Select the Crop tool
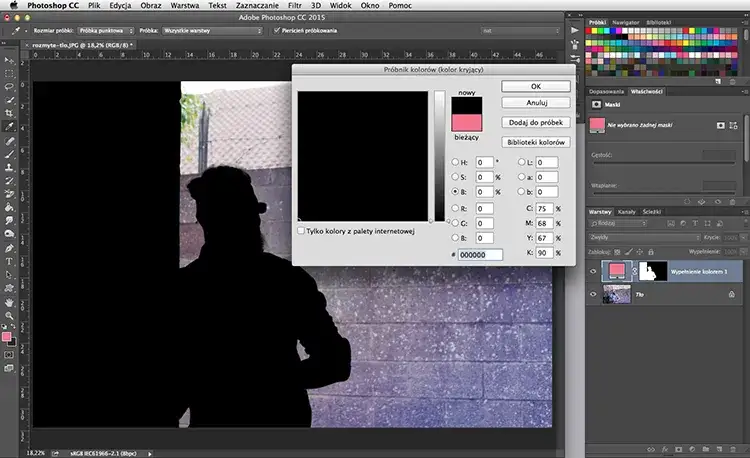Screen dimensions: 750x458 9,114
